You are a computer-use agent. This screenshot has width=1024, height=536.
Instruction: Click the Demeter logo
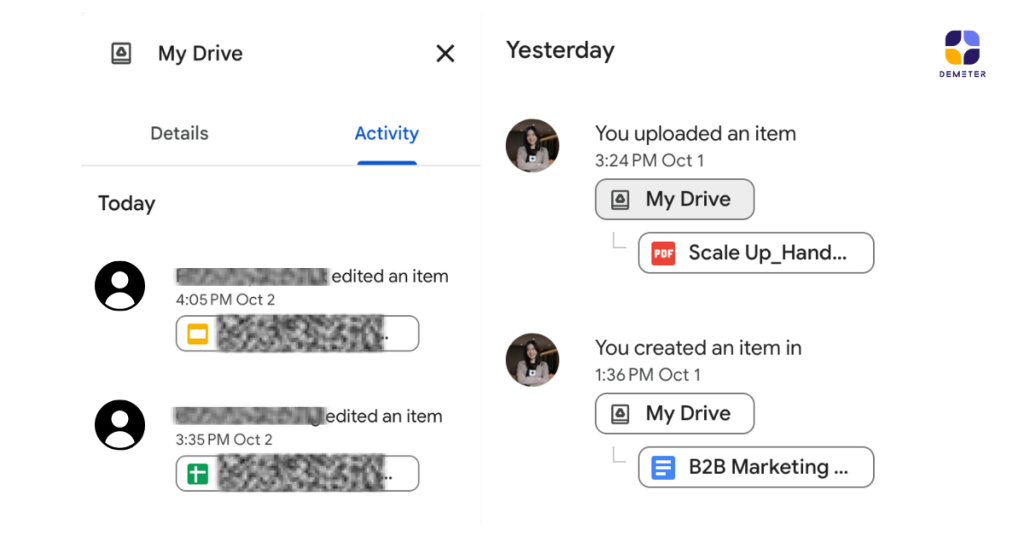pyautogui.click(x=962, y=54)
